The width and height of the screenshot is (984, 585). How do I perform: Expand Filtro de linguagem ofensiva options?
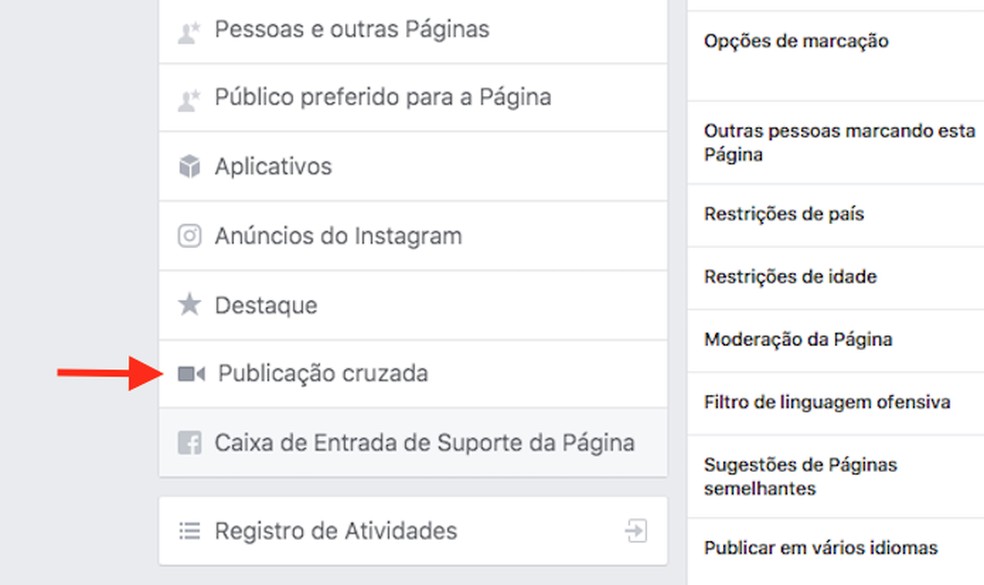click(822, 402)
